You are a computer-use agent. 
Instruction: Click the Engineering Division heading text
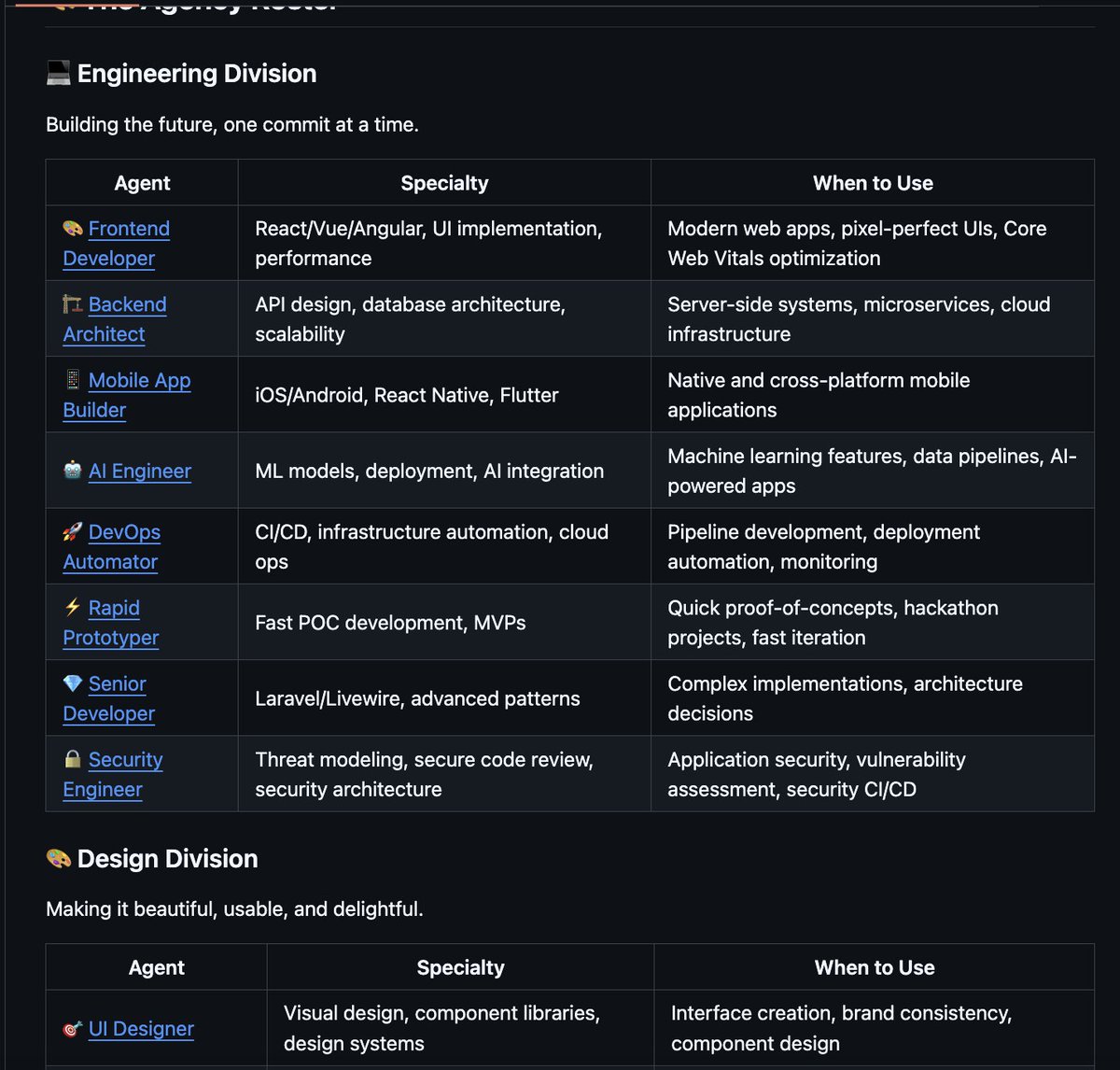click(x=197, y=73)
